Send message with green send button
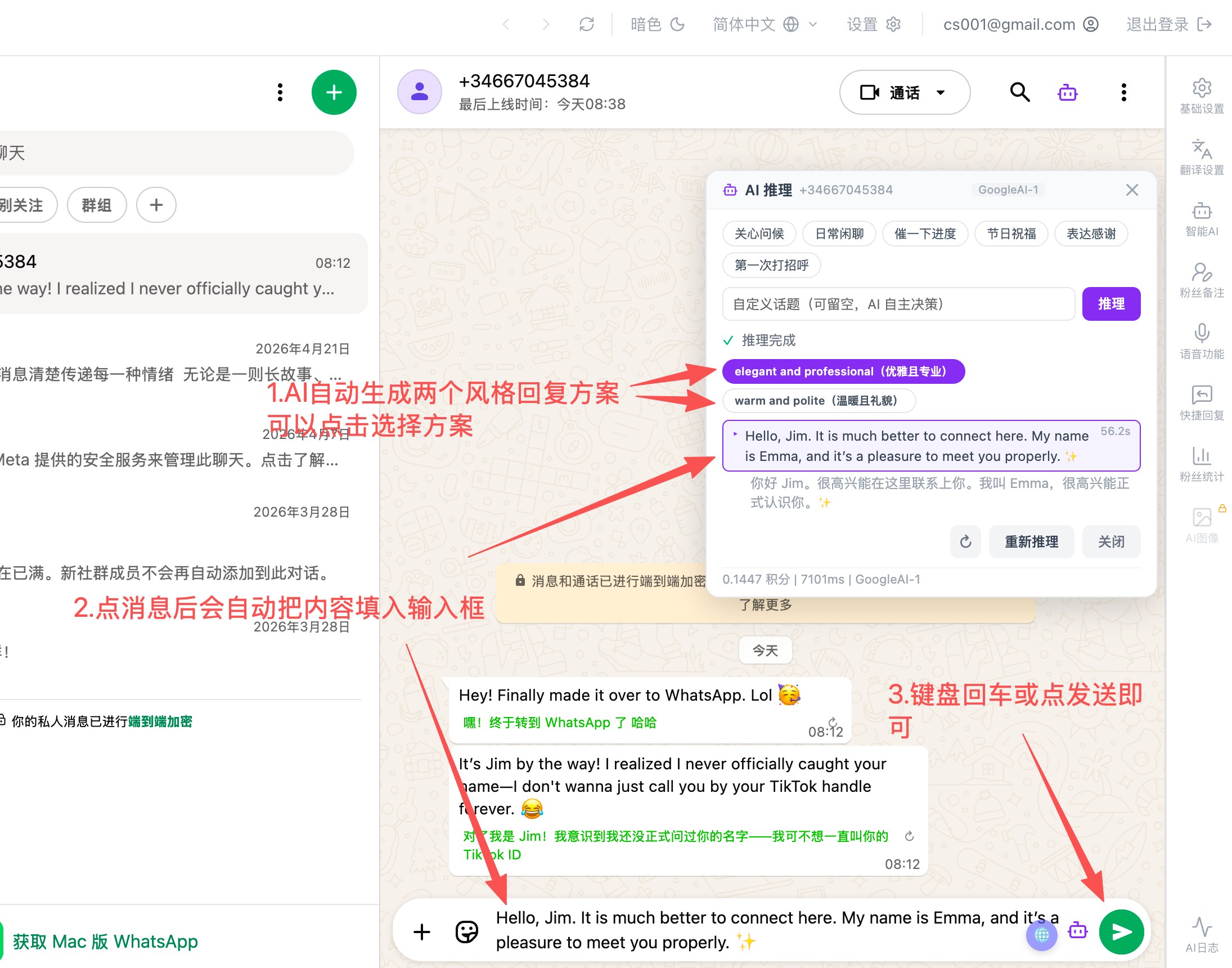Screen dimensions: 1232x968 pyautogui.click(x=1122, y=932)
